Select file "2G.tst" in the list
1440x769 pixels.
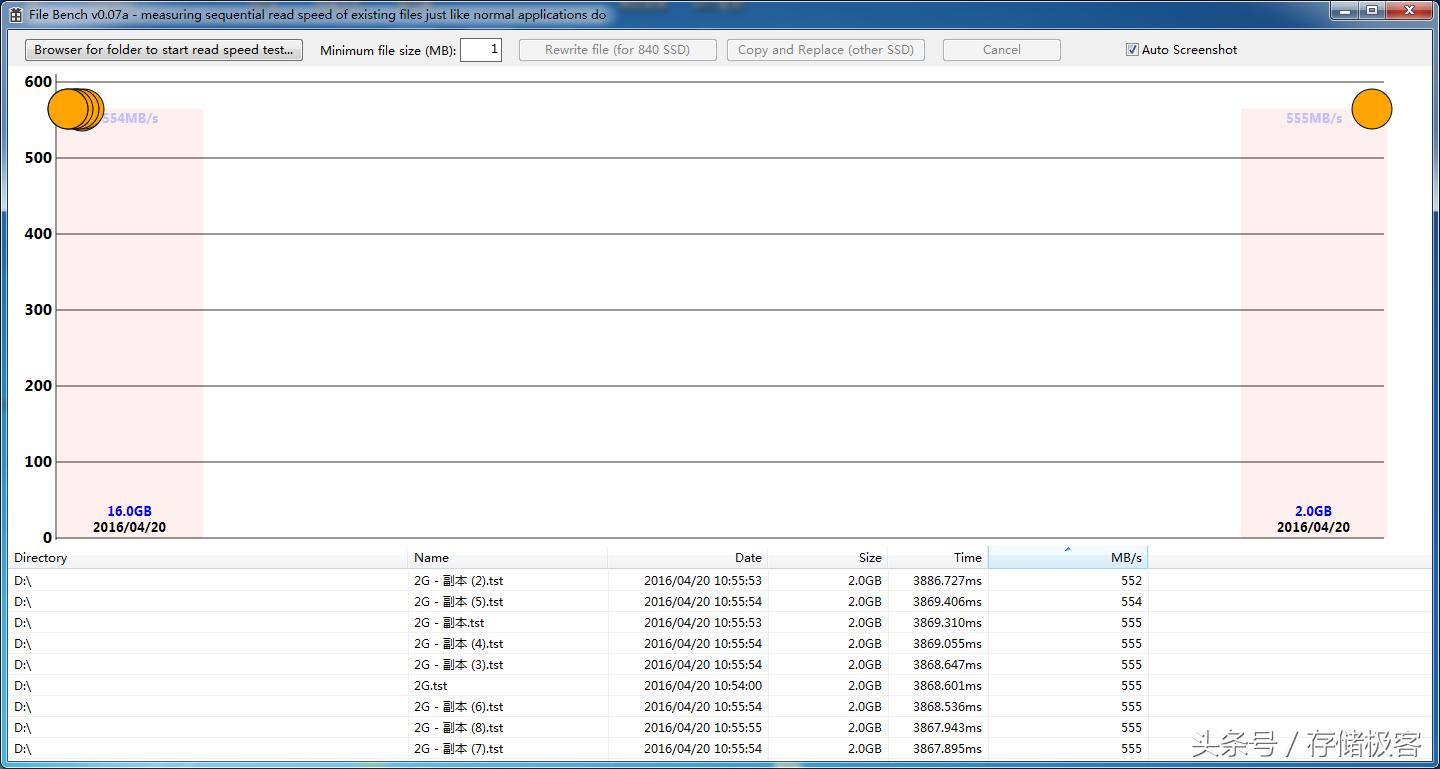pos(431,686)
